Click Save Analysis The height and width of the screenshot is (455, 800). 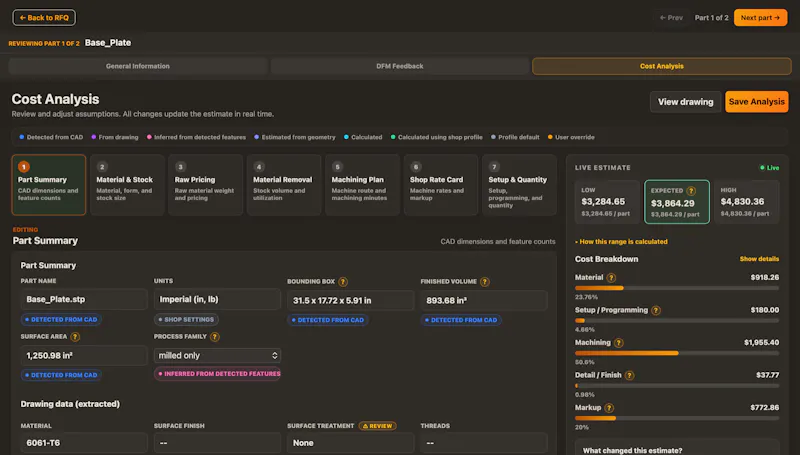tap(757, 102)
